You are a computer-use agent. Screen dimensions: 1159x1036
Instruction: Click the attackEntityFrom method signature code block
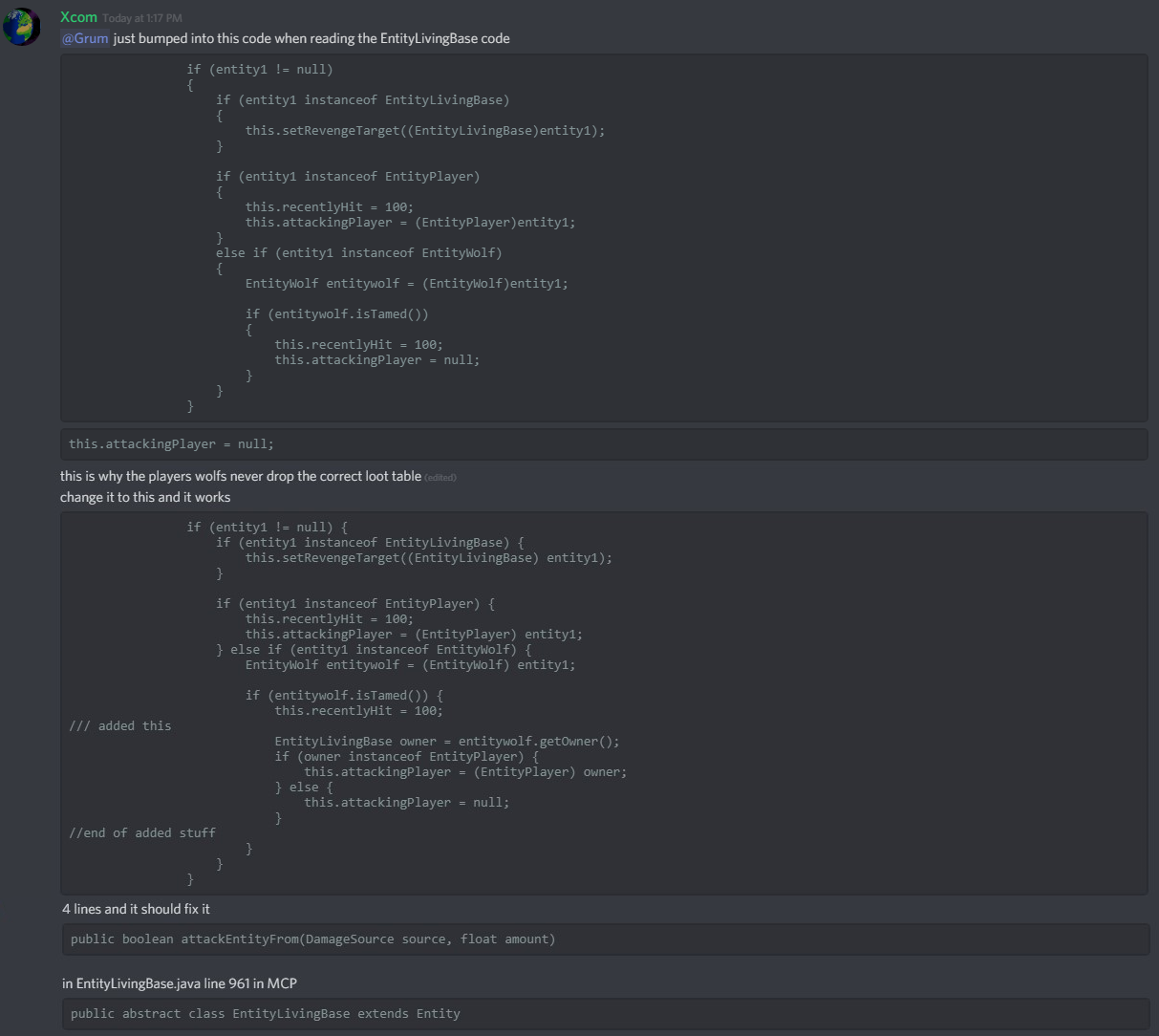click(312, 939)
